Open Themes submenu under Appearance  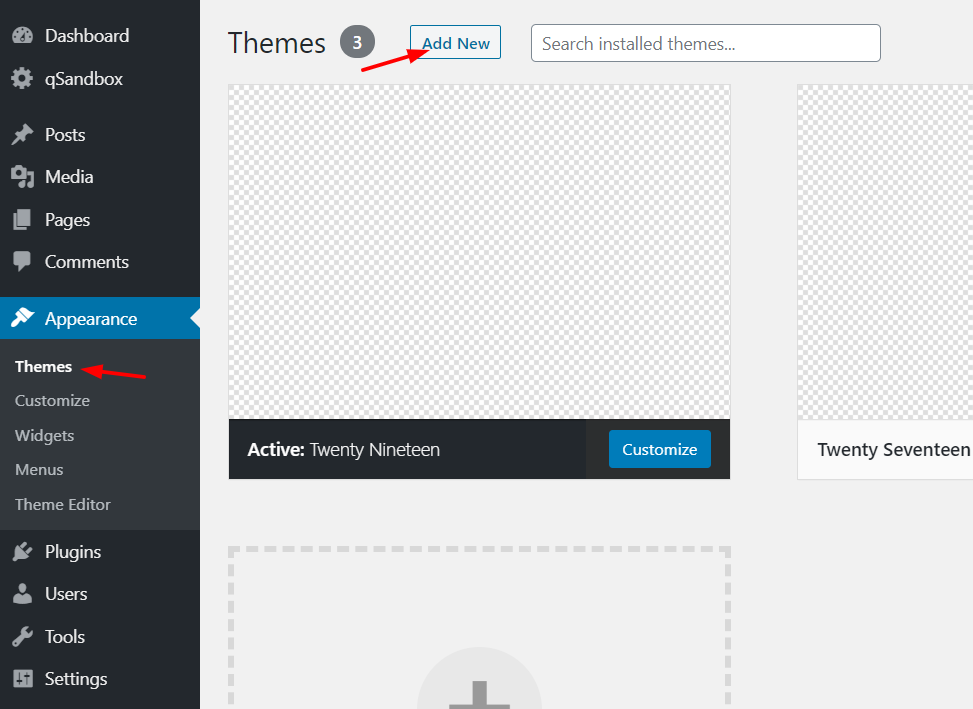43,367
